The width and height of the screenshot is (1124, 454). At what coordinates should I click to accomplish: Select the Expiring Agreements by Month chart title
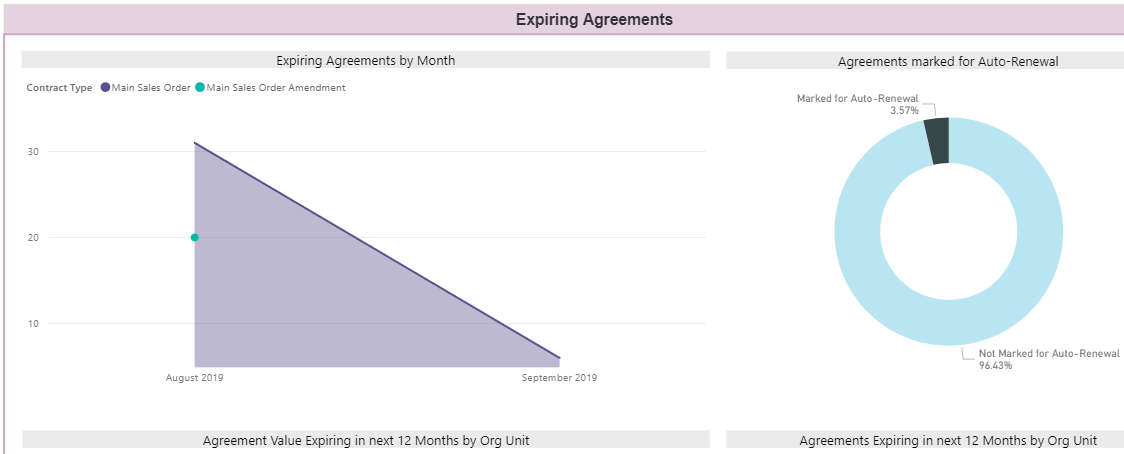(366, 61)
